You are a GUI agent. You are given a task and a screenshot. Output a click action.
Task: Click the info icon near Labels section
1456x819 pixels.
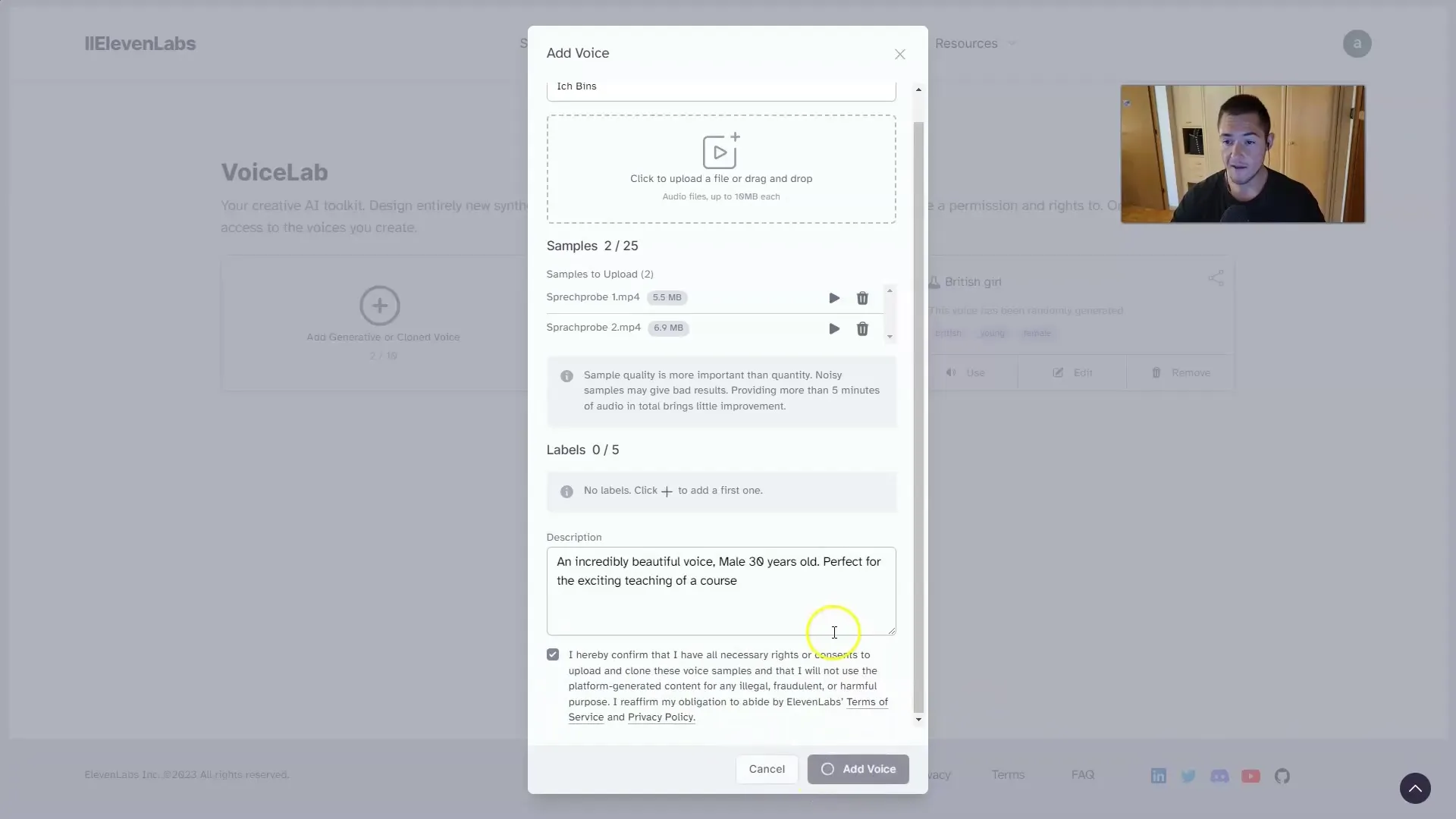point(566,491)
